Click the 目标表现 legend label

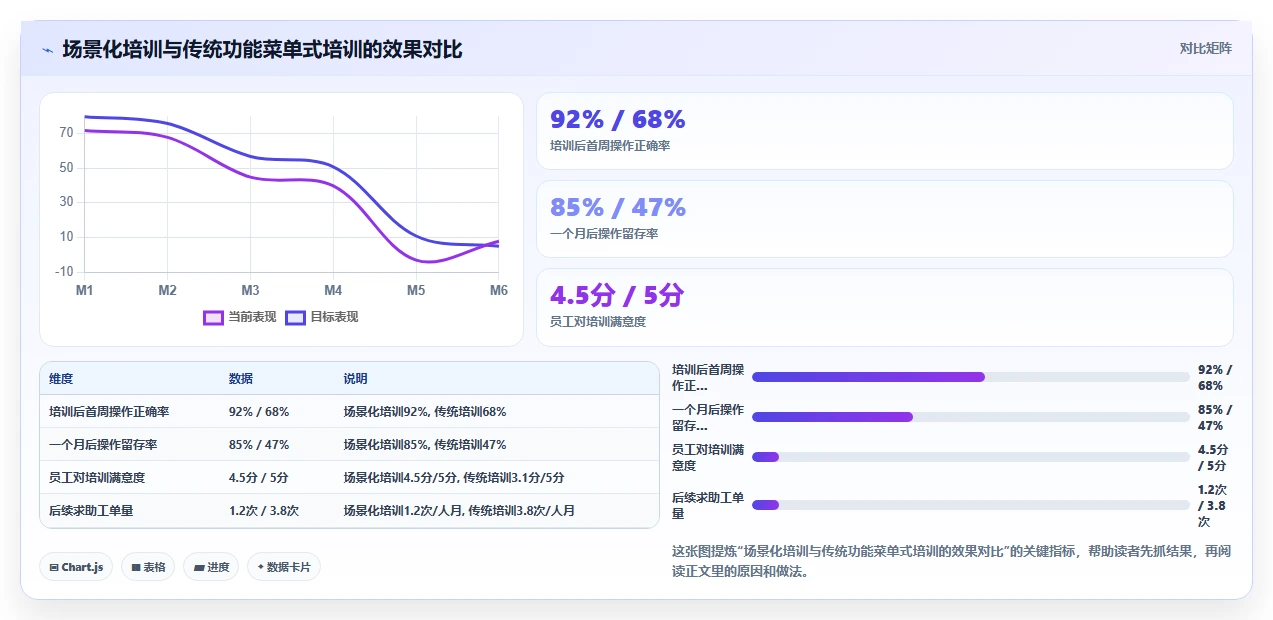[334, 317]
